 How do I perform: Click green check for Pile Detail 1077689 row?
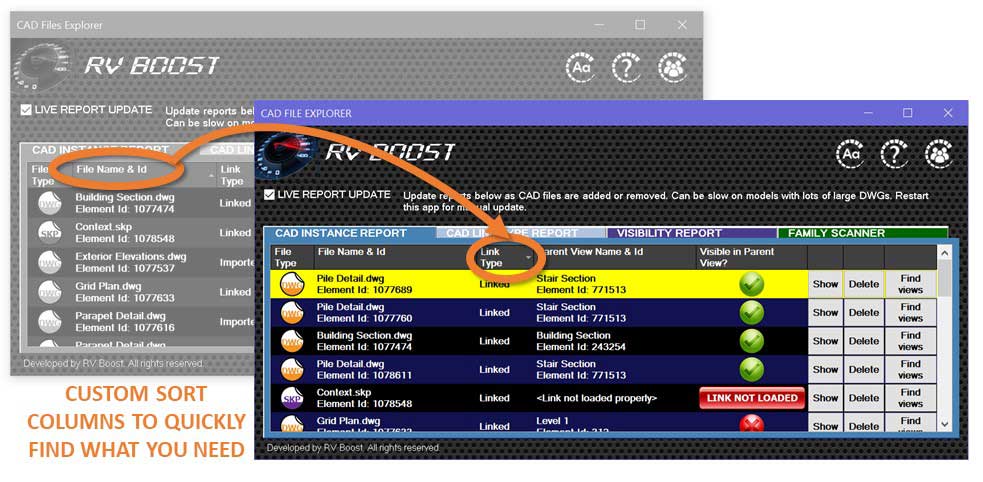751,284
